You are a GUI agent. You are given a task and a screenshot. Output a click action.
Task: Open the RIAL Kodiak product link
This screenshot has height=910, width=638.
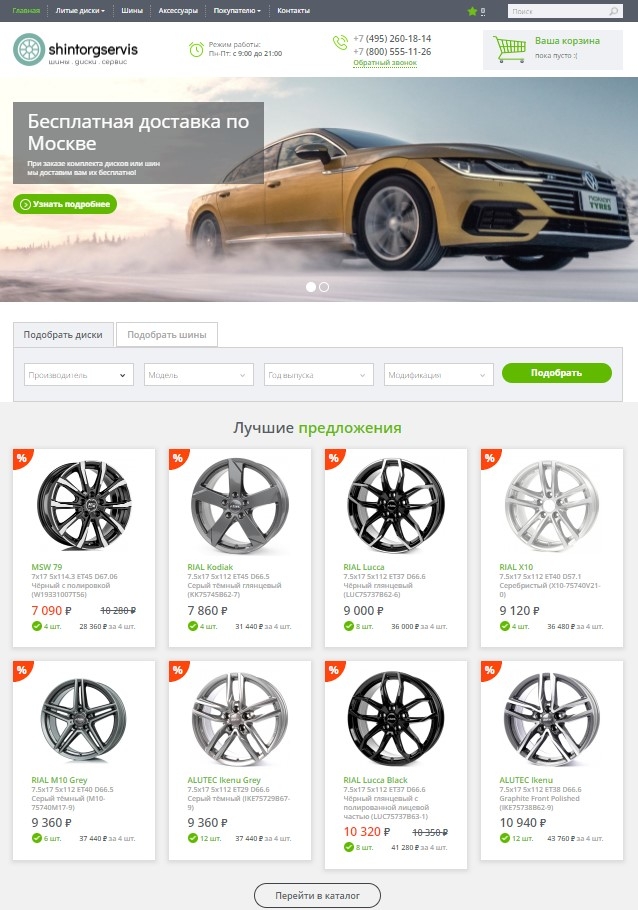point(210,567)
